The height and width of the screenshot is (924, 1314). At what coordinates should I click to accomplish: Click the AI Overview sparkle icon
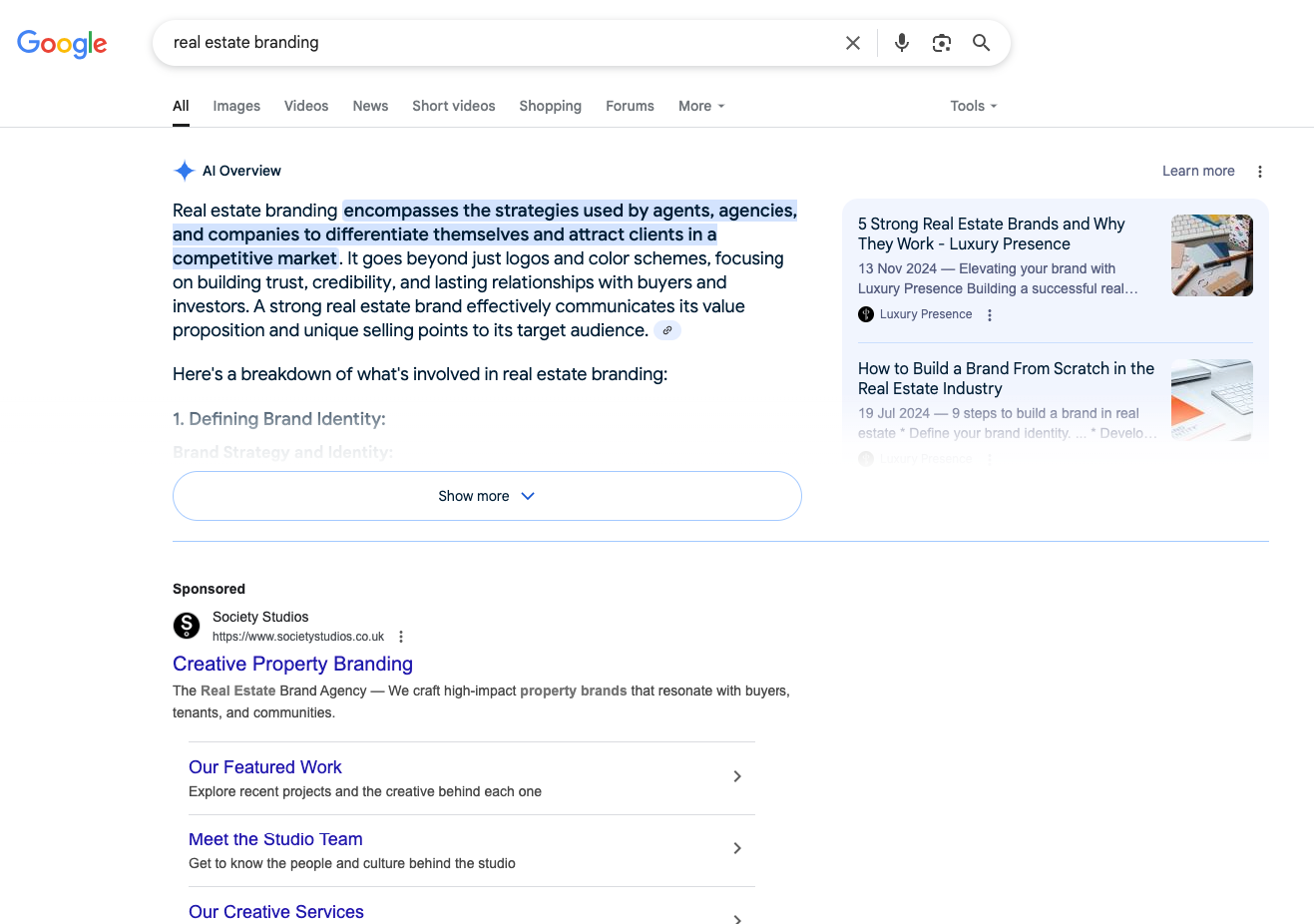point(185,171)
